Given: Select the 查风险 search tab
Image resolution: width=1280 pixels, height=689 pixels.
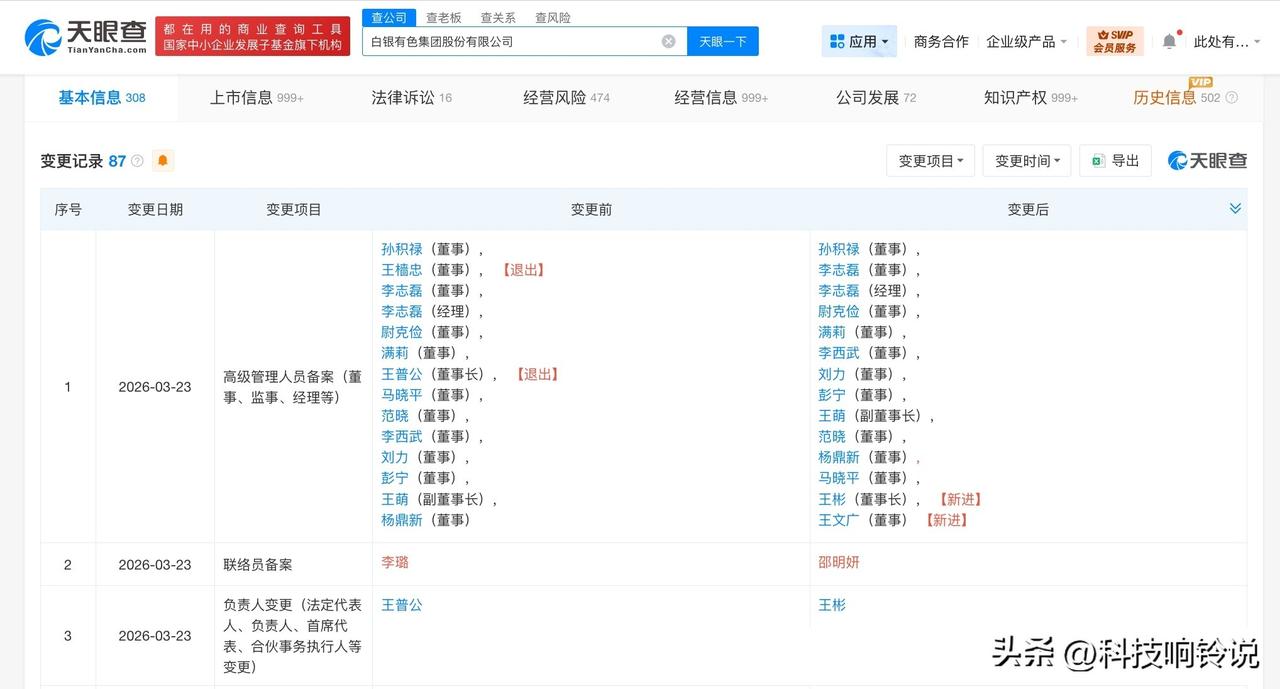Looking at the screenshot, I should [x=553, y=18].
